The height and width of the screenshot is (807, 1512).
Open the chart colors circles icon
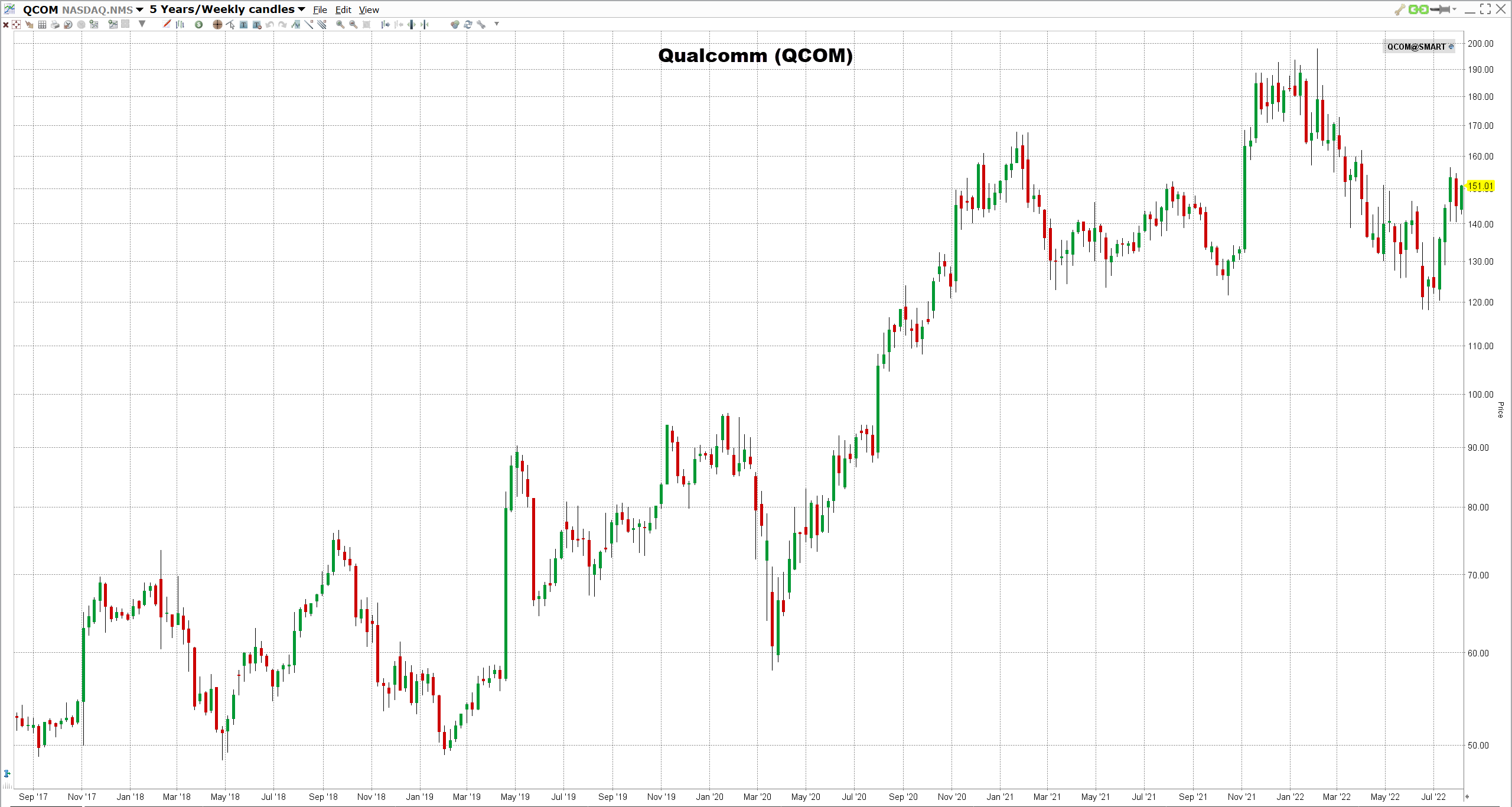[x=454, y=24]
